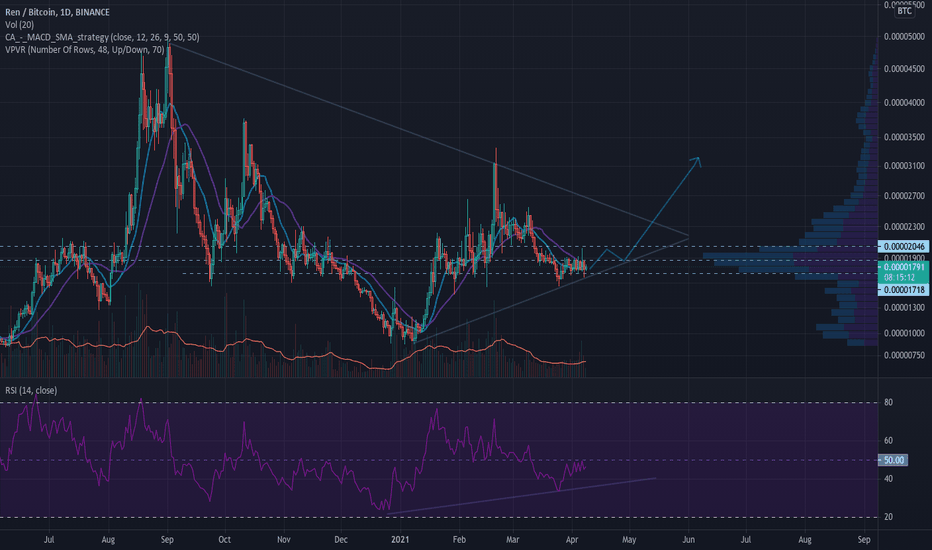Screen dimensions: 932x550
Task: Click the Feb label on time axis
Action: [459, 540]
